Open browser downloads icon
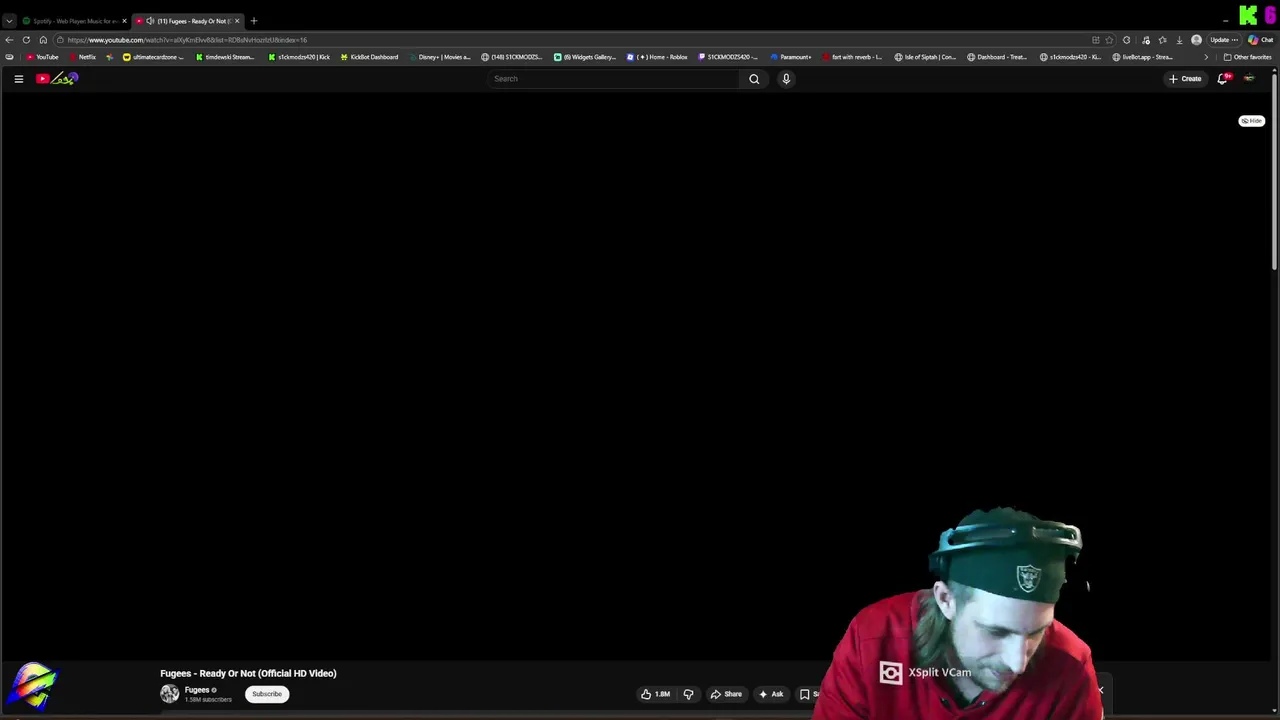This screenshot has width=1280, height=720. click(1180, 40)
